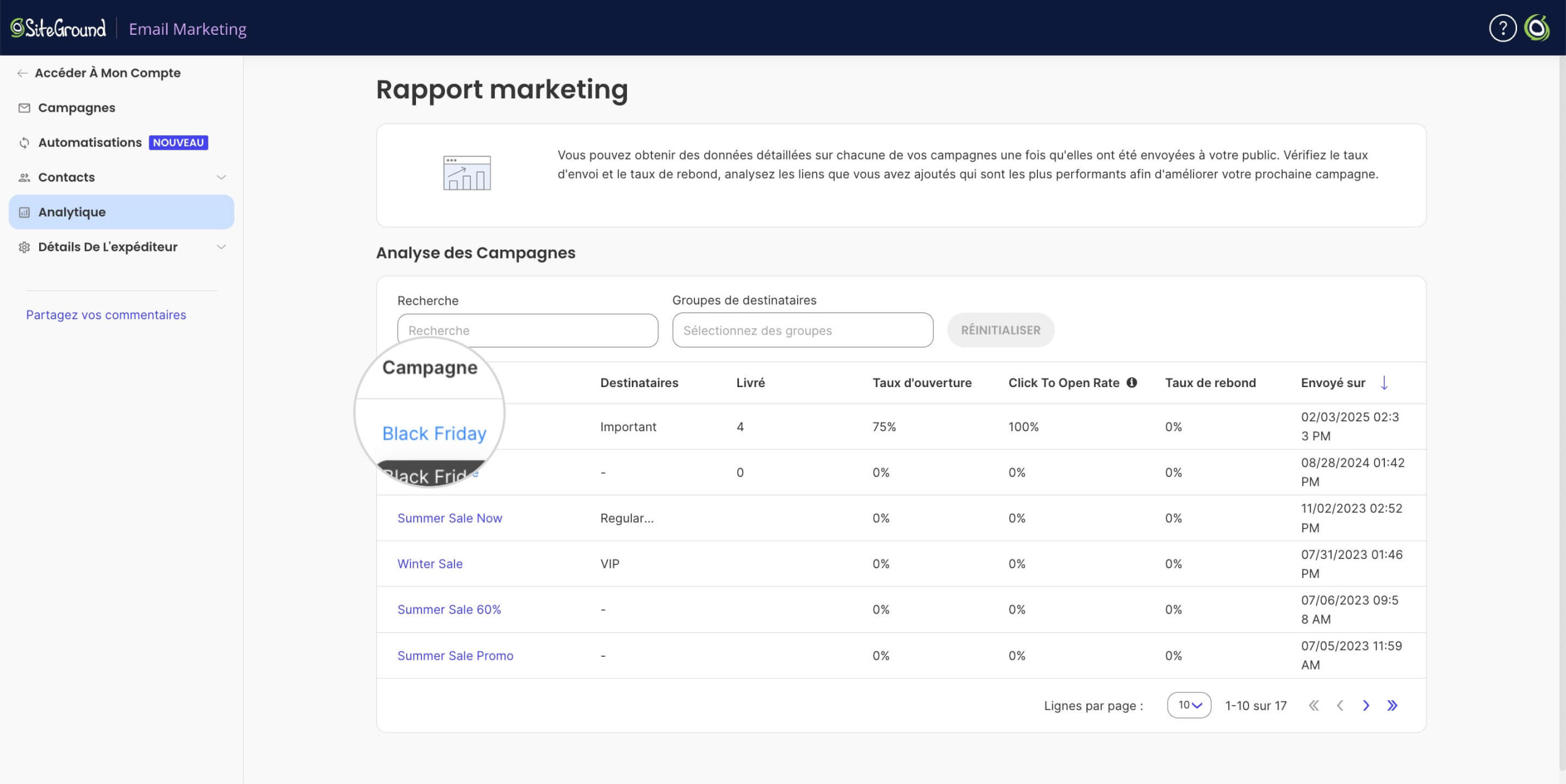The height and width of the screenshot is (784, 1566).
Task: Open Campagnes menu item
Action: (x=76, y=108)
